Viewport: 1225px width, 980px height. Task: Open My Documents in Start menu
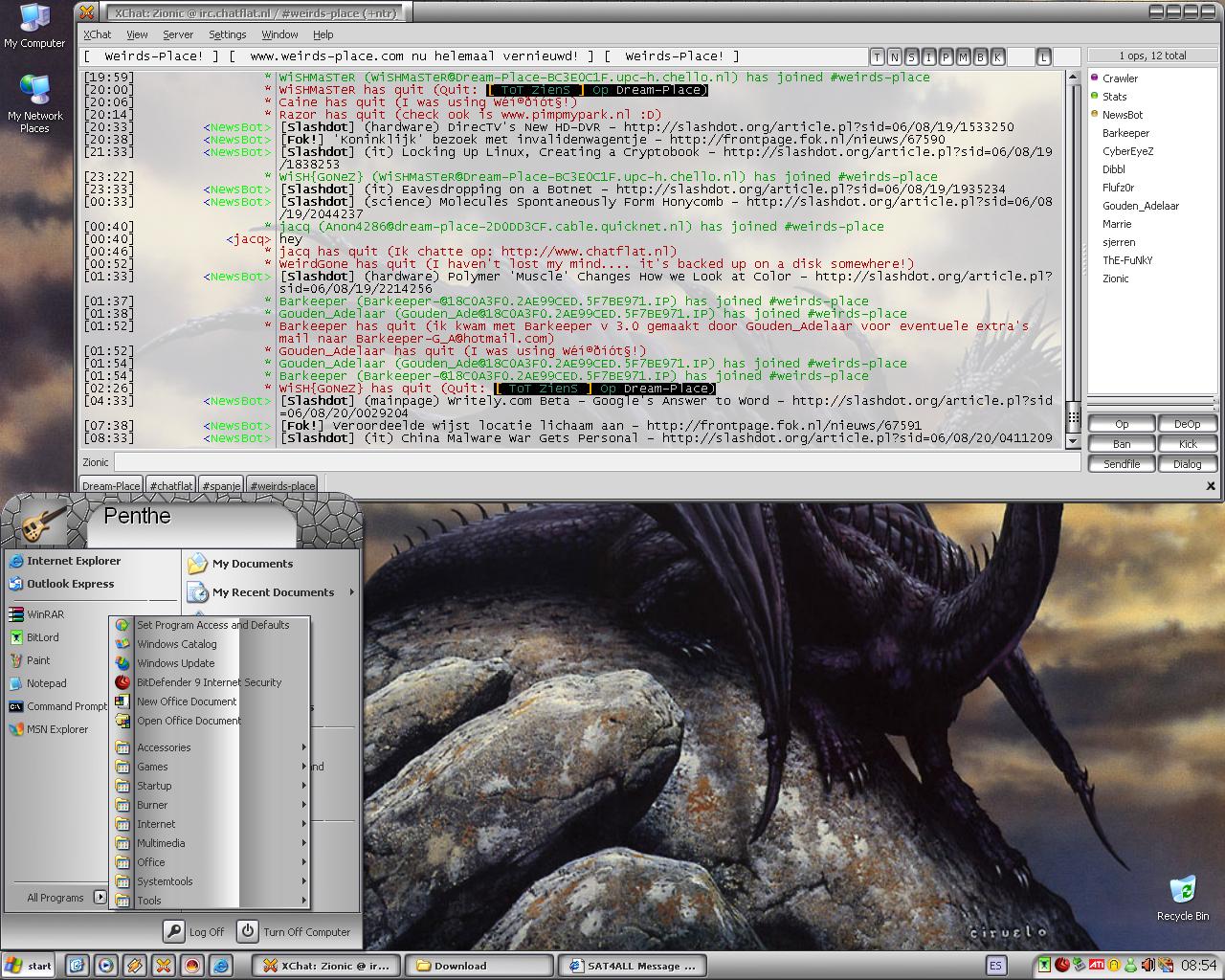point(241,564)
